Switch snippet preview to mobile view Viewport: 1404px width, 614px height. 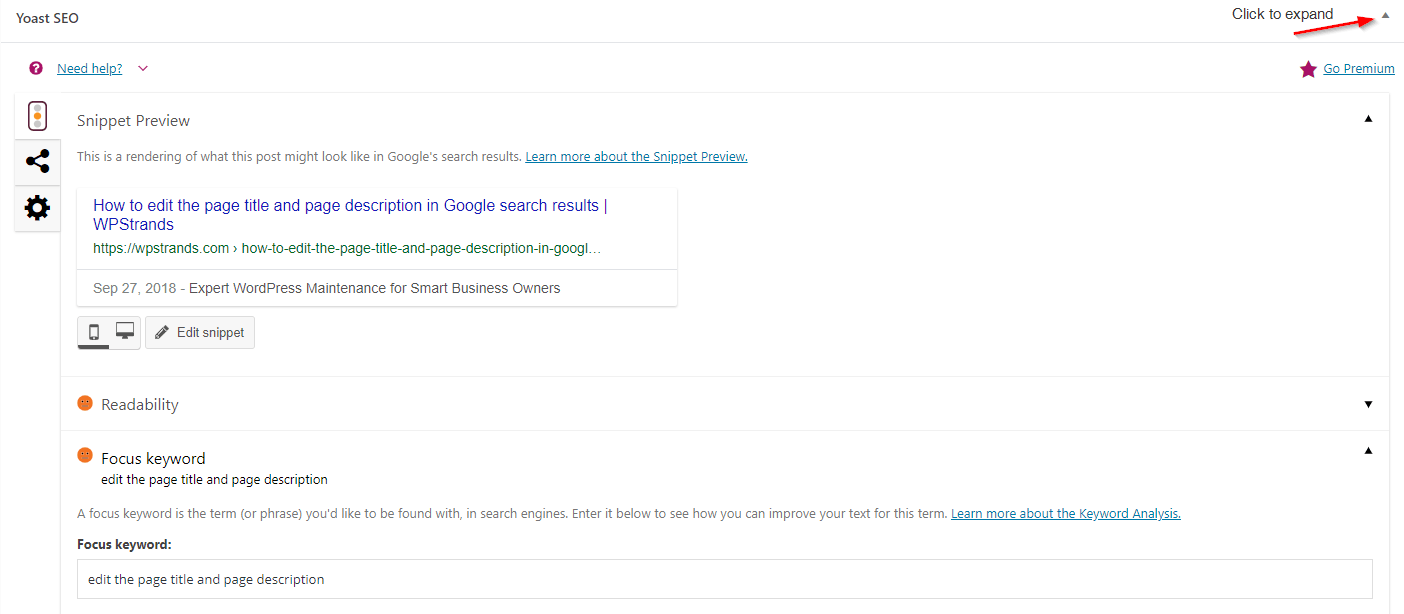coord(94,332)
